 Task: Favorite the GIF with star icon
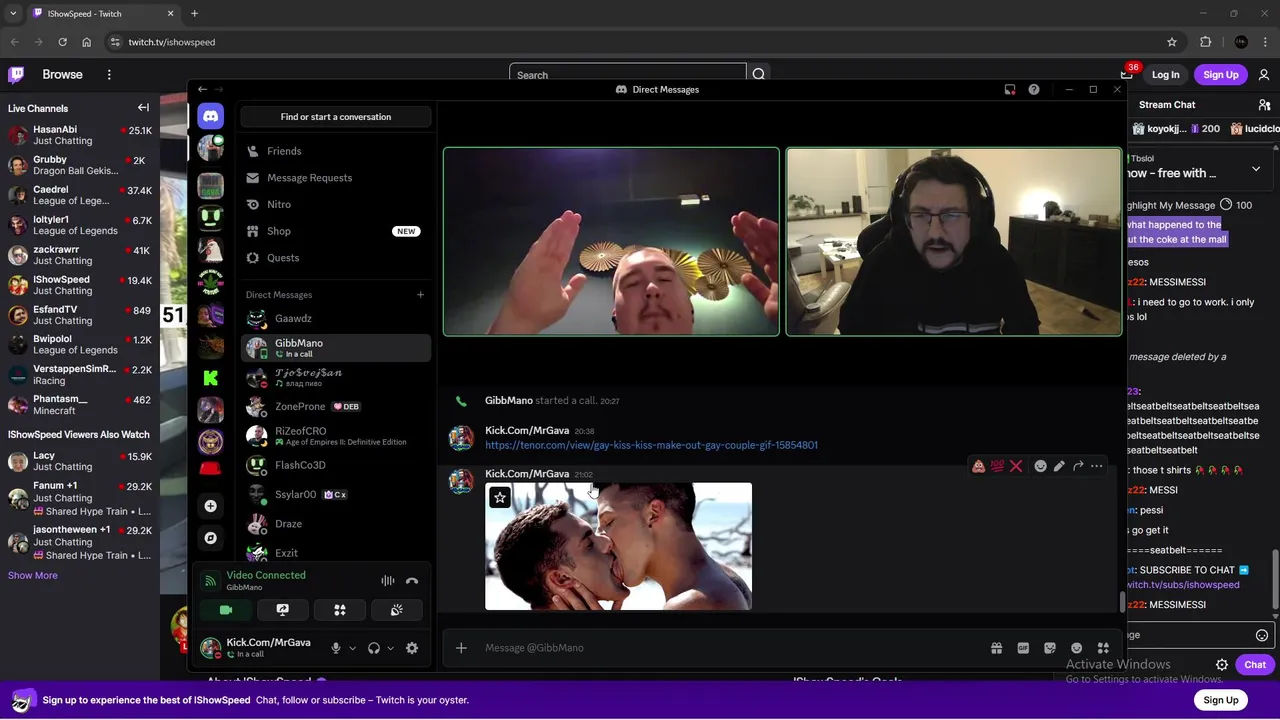(x=500, y=498)
